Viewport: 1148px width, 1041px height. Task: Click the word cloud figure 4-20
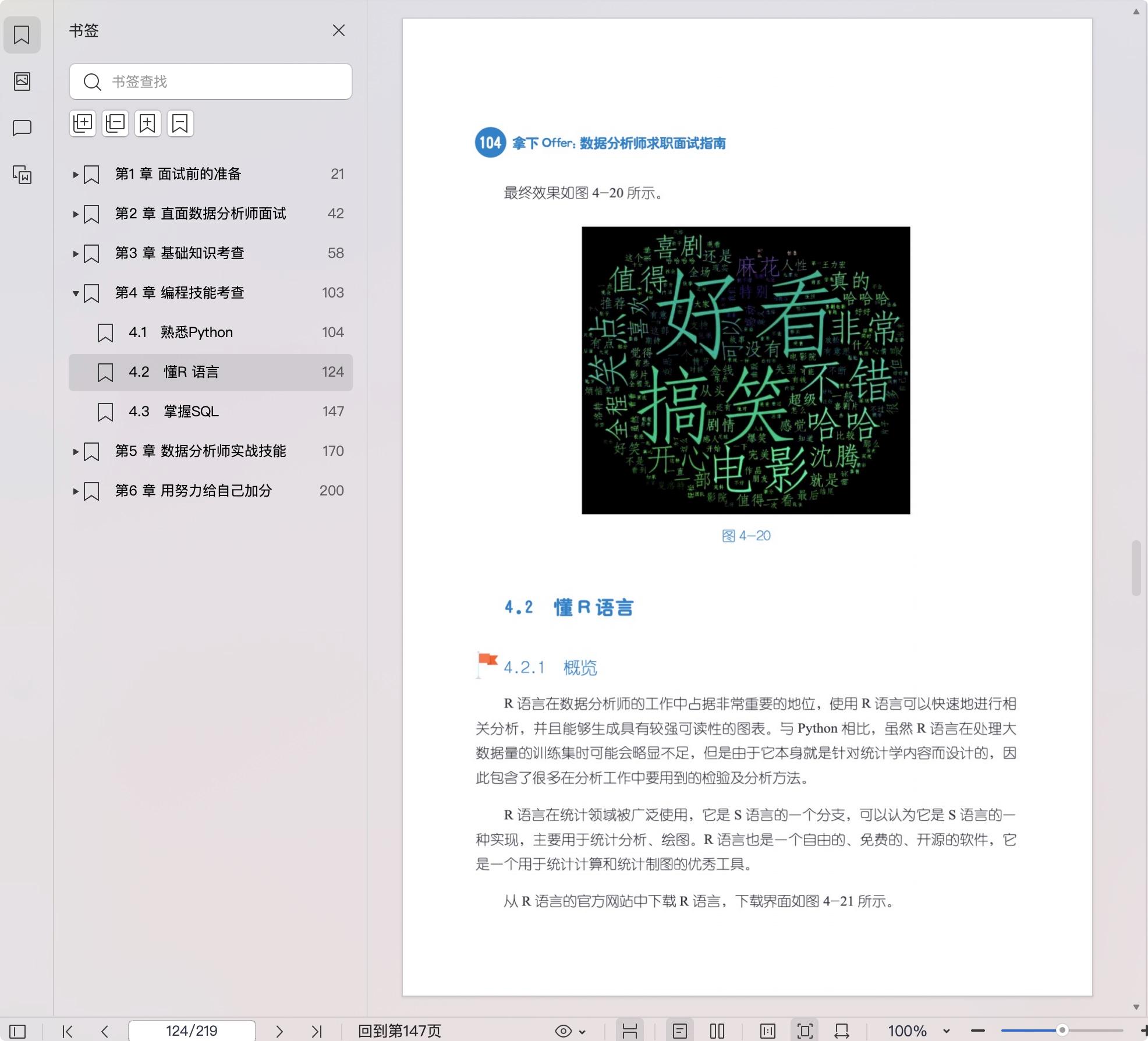click(x=746, y=370)
